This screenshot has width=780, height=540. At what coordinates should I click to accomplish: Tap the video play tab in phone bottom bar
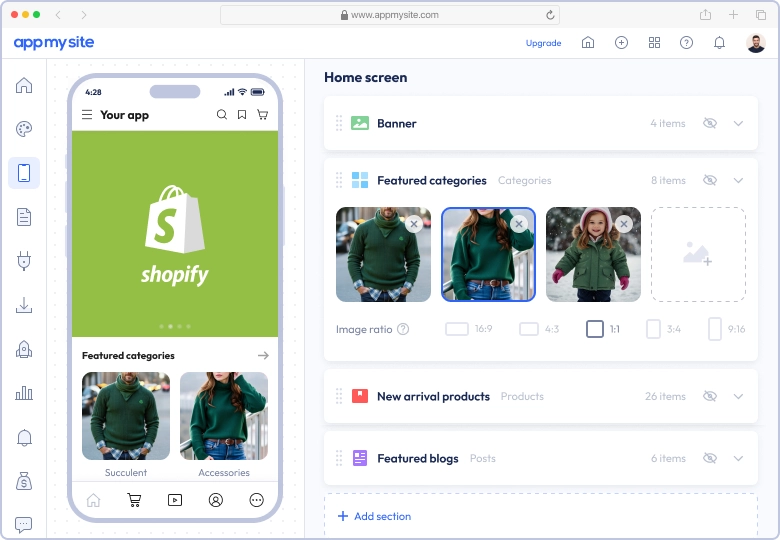point(175,500)
